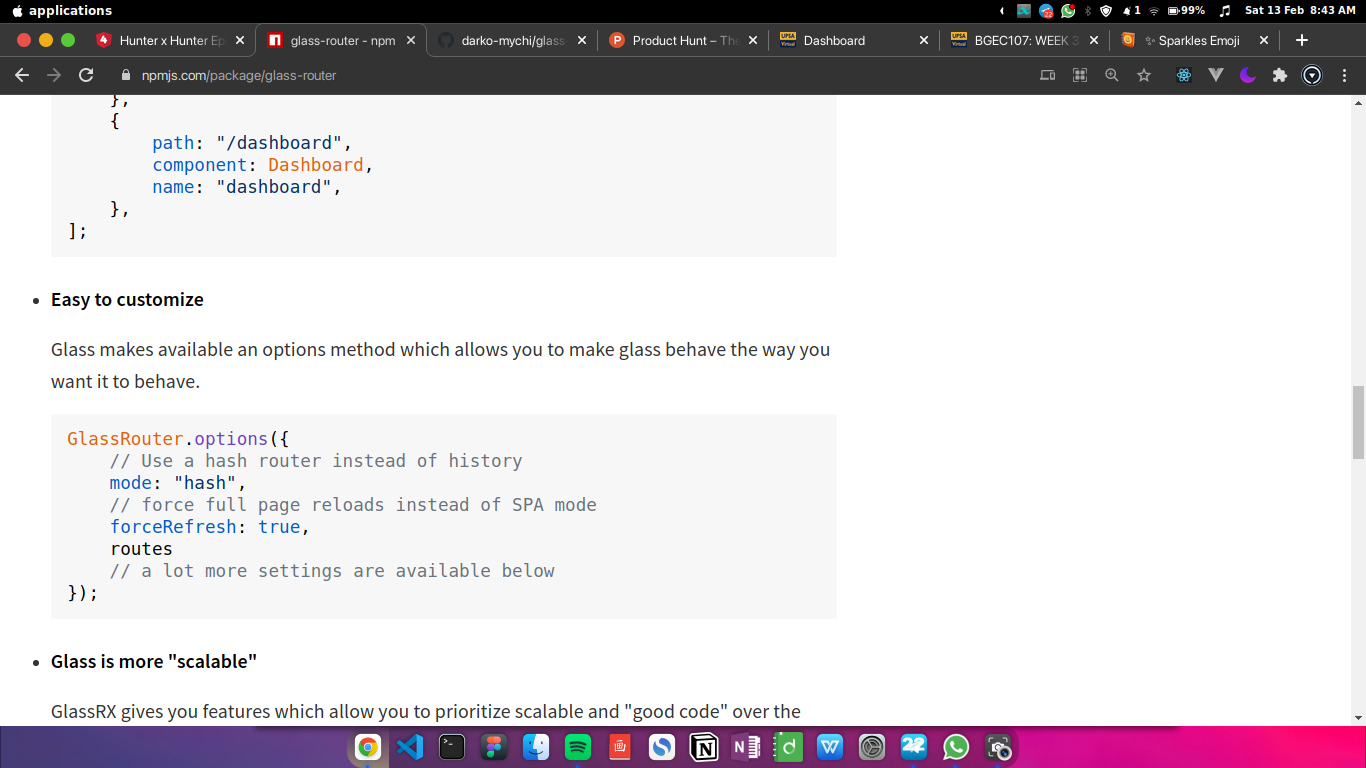Open Simplenote from the dock

[x=662, y=747]
